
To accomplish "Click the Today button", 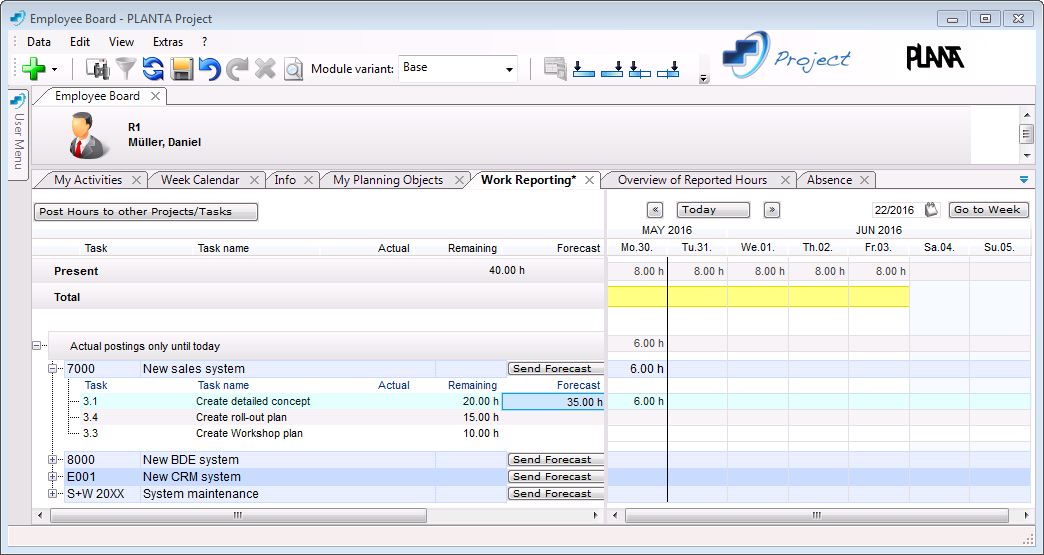I will point(713,210).
